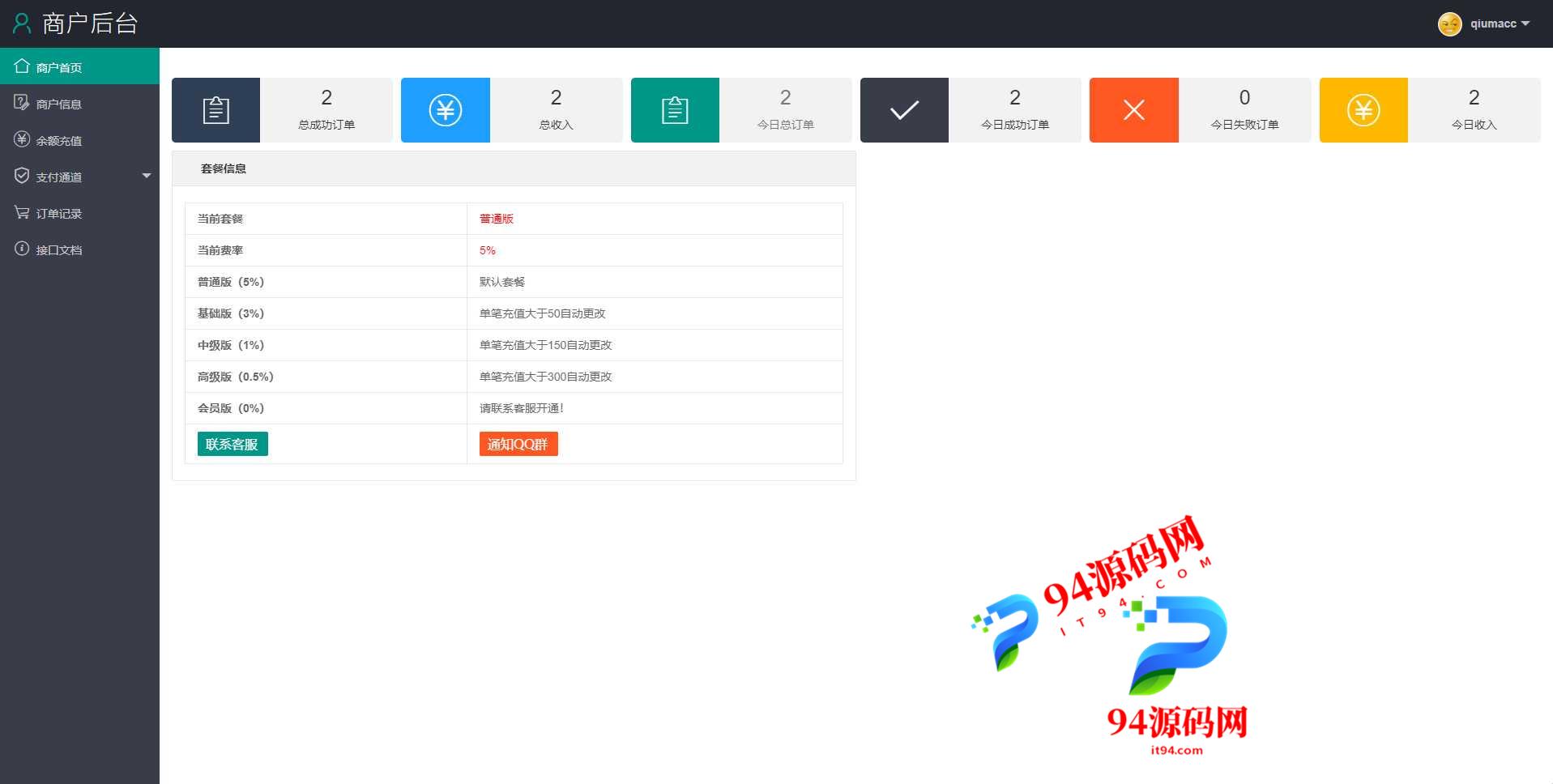Click the 中级版（1%）row label

coord(231,345)
